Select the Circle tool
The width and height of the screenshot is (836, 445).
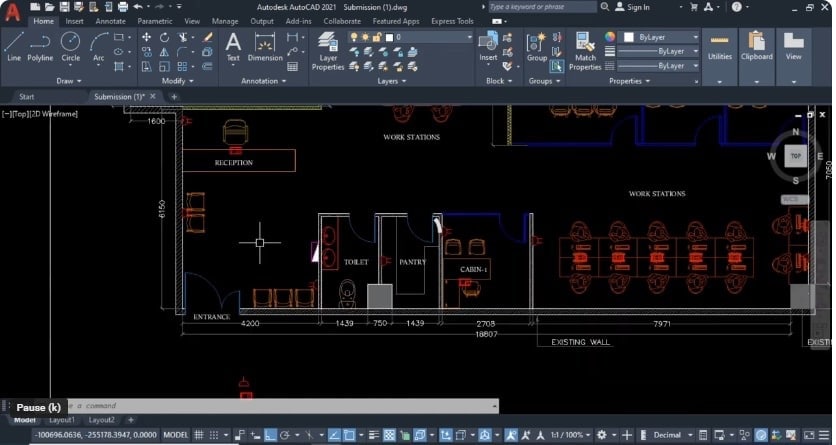pyautogui.click(x=70, y=47)
